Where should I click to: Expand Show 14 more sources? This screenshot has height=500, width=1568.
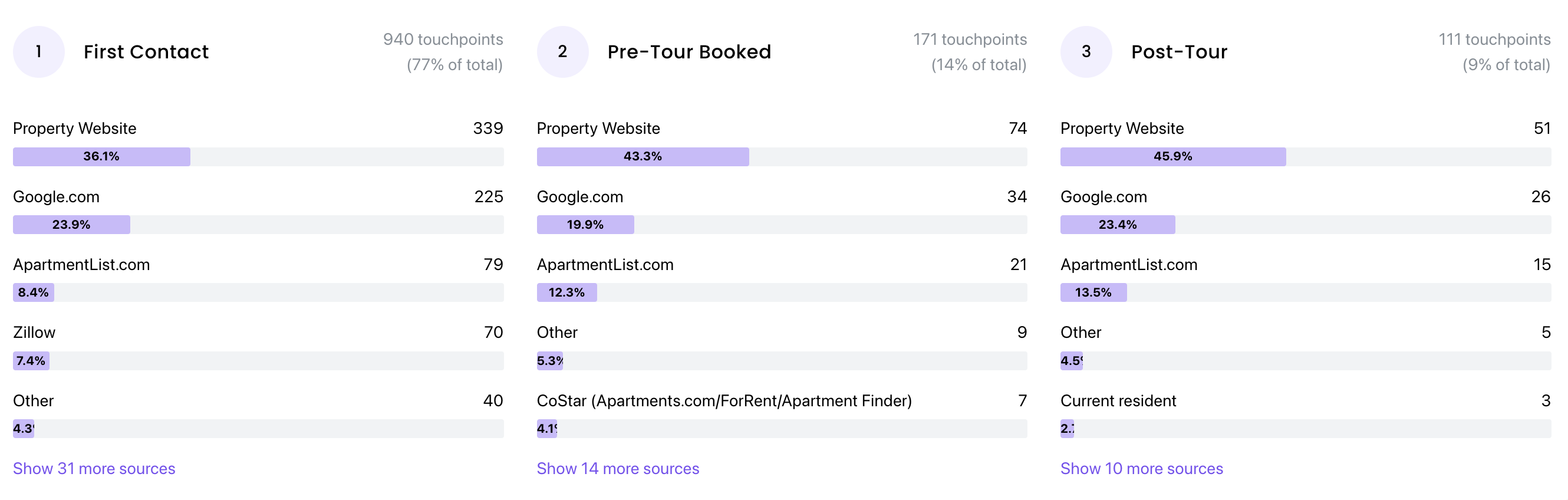coord(618,468)
